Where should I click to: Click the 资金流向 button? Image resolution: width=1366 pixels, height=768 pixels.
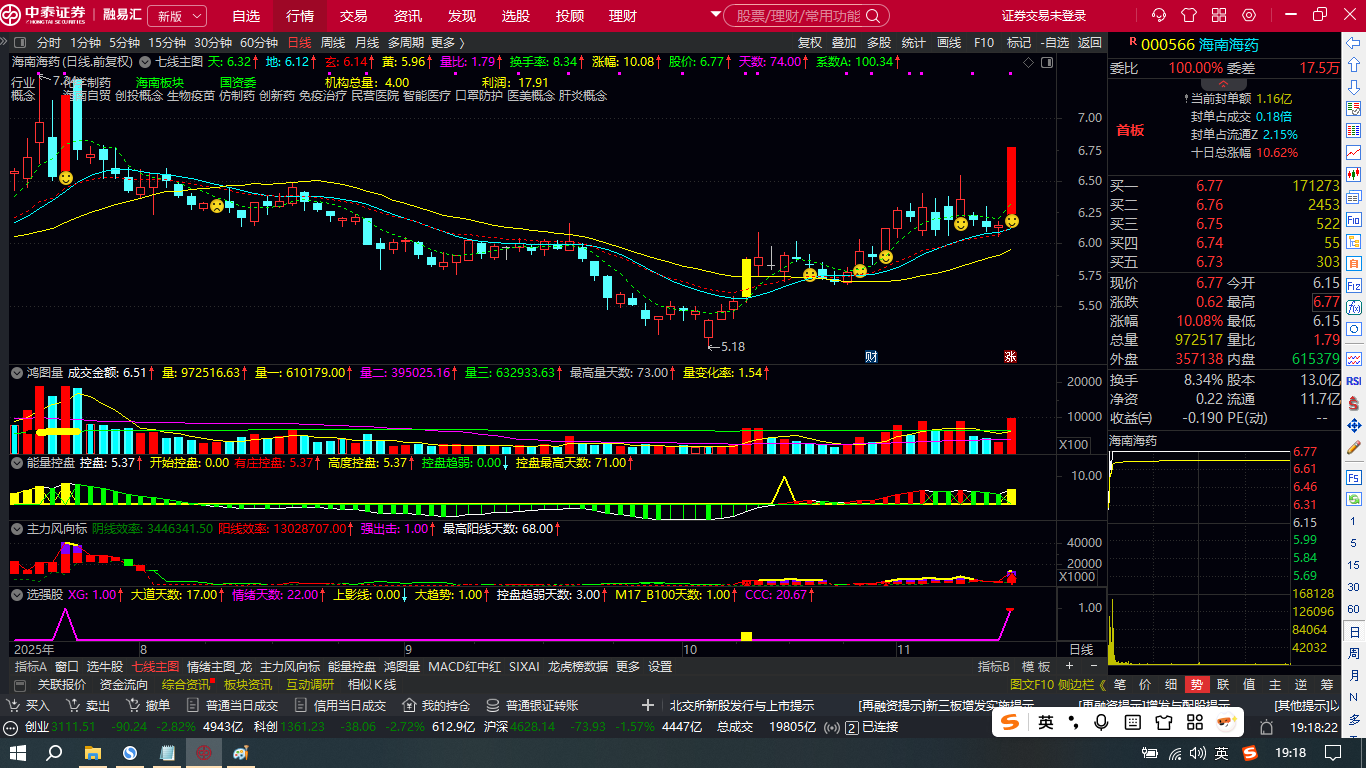pyautogui.click(x=124, y=685)
